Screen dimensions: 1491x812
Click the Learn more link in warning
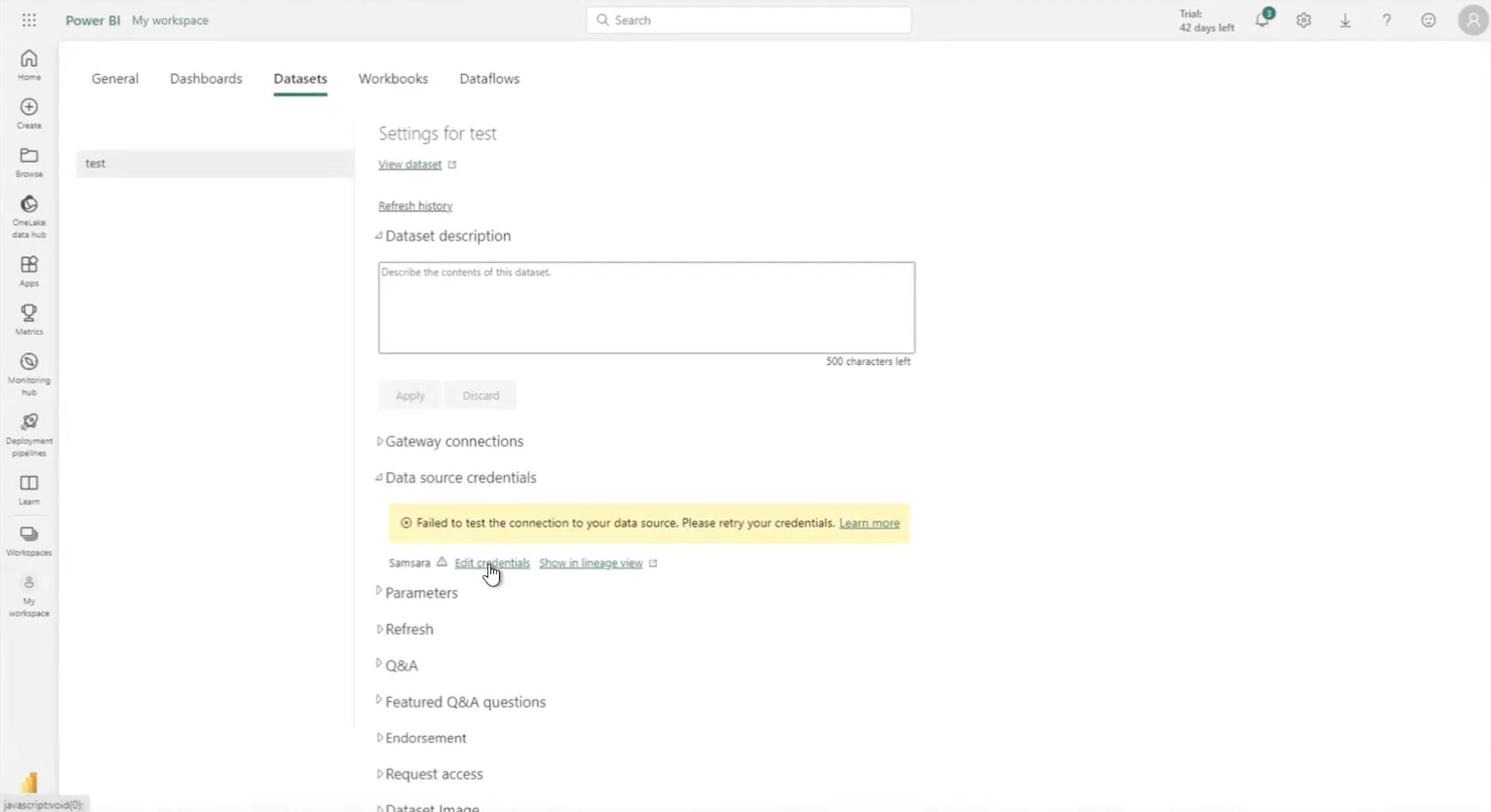(x=869, y=523)
